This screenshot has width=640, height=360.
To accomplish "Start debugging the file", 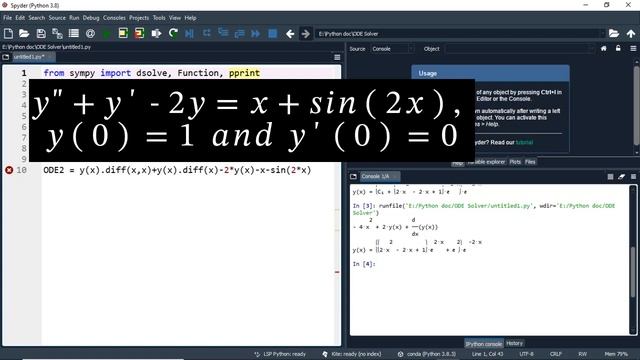I will click(189, 33).
